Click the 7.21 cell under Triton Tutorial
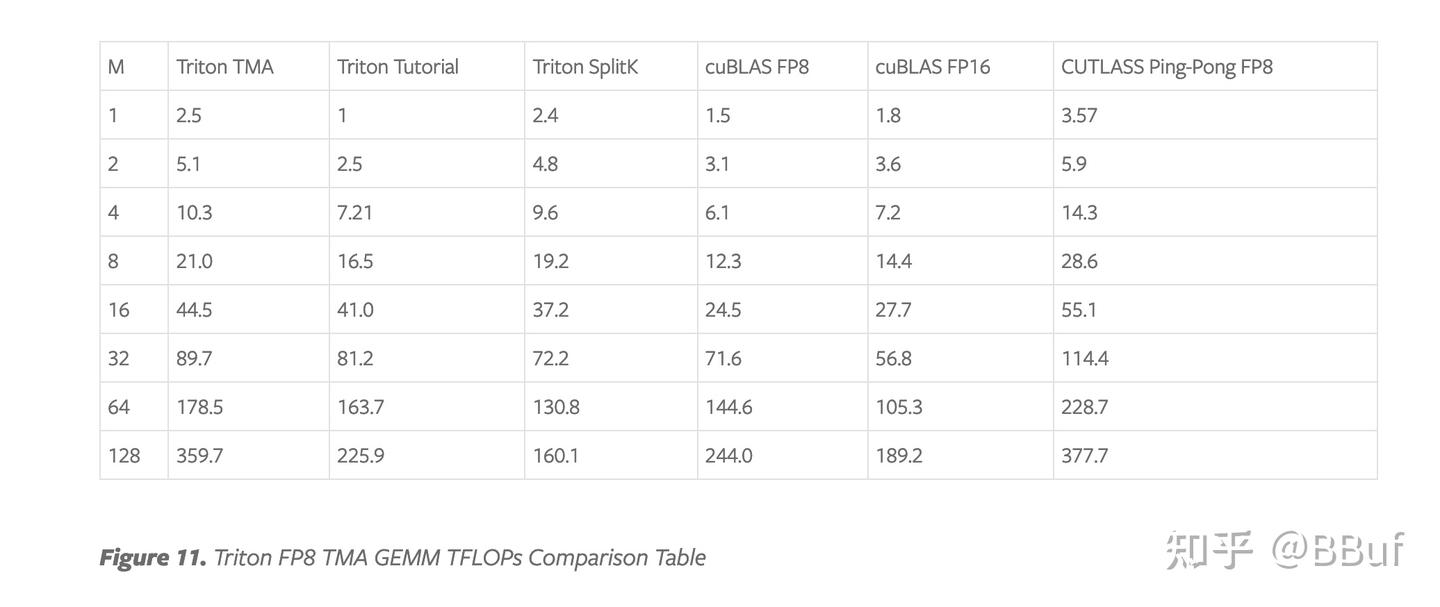The image size is (1440, 607). (355, 213)
